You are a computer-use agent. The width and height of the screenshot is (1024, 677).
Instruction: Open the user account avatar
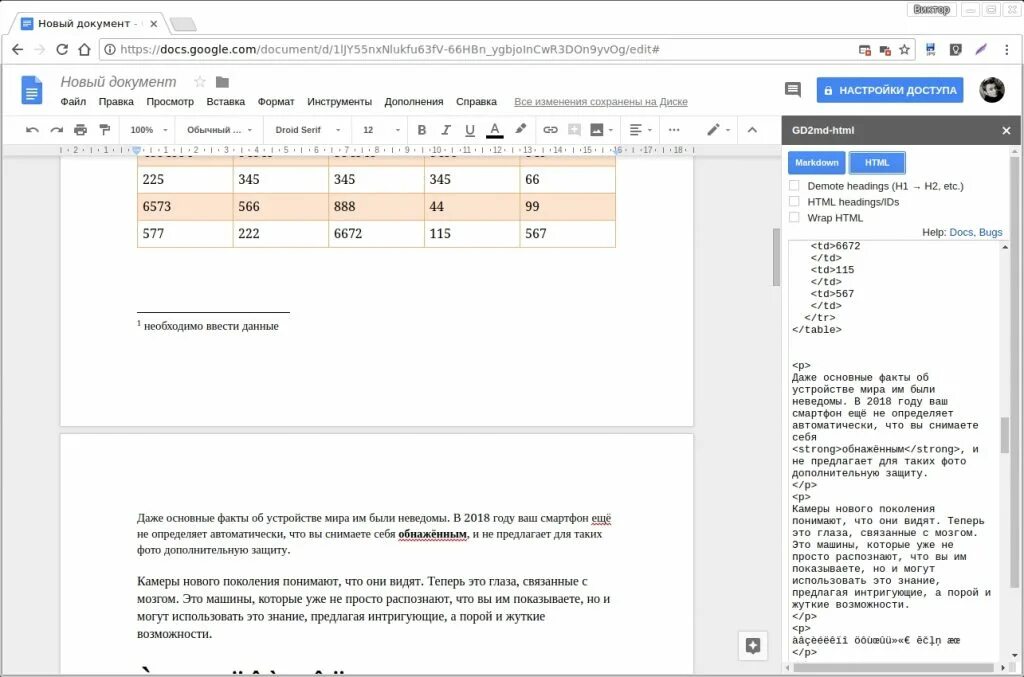[x=991, y=90]
